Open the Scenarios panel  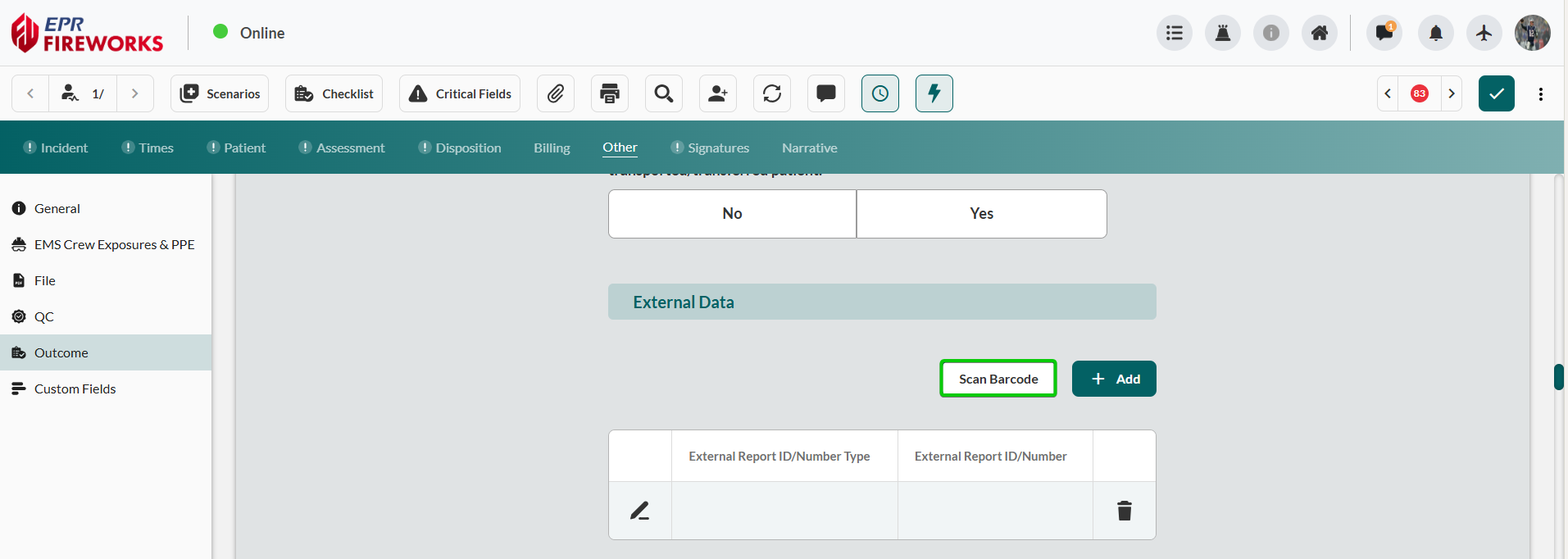click(220, 93)
